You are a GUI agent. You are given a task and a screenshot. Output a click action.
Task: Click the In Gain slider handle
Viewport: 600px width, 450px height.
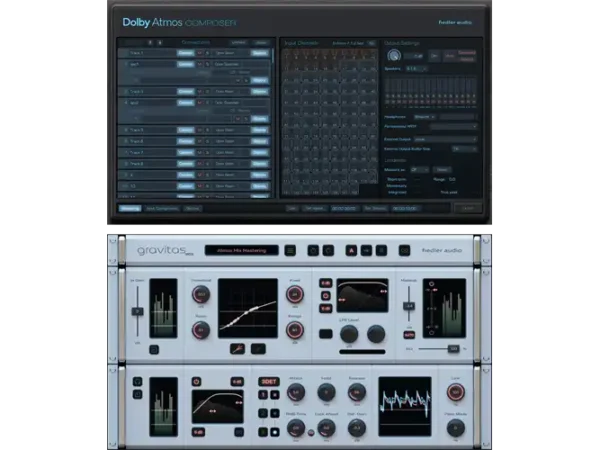click(x=137, y=311)
